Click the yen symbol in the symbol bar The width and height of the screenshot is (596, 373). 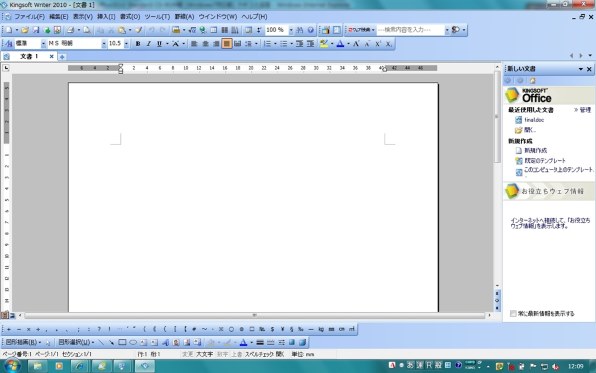[x=282, y=329]
